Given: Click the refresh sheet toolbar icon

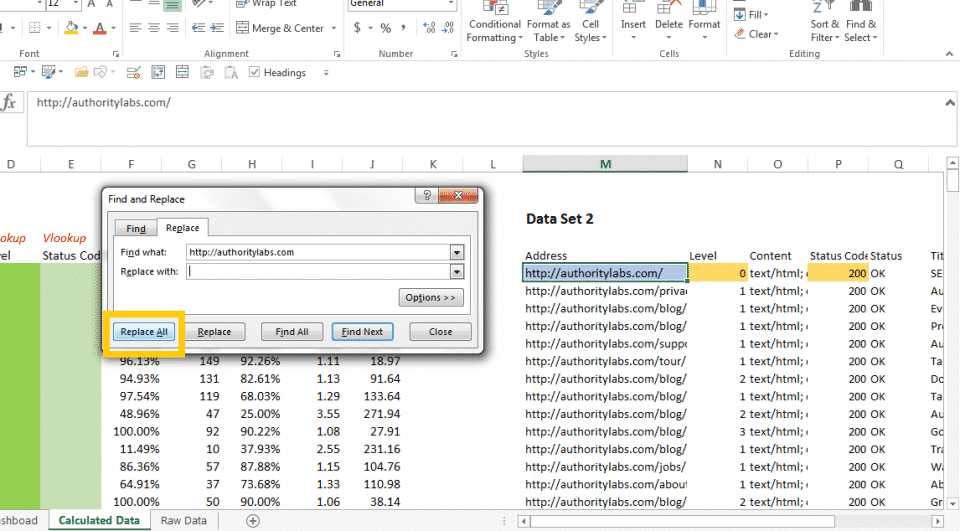Looking at the screenshot, I should tap(158, 72).
